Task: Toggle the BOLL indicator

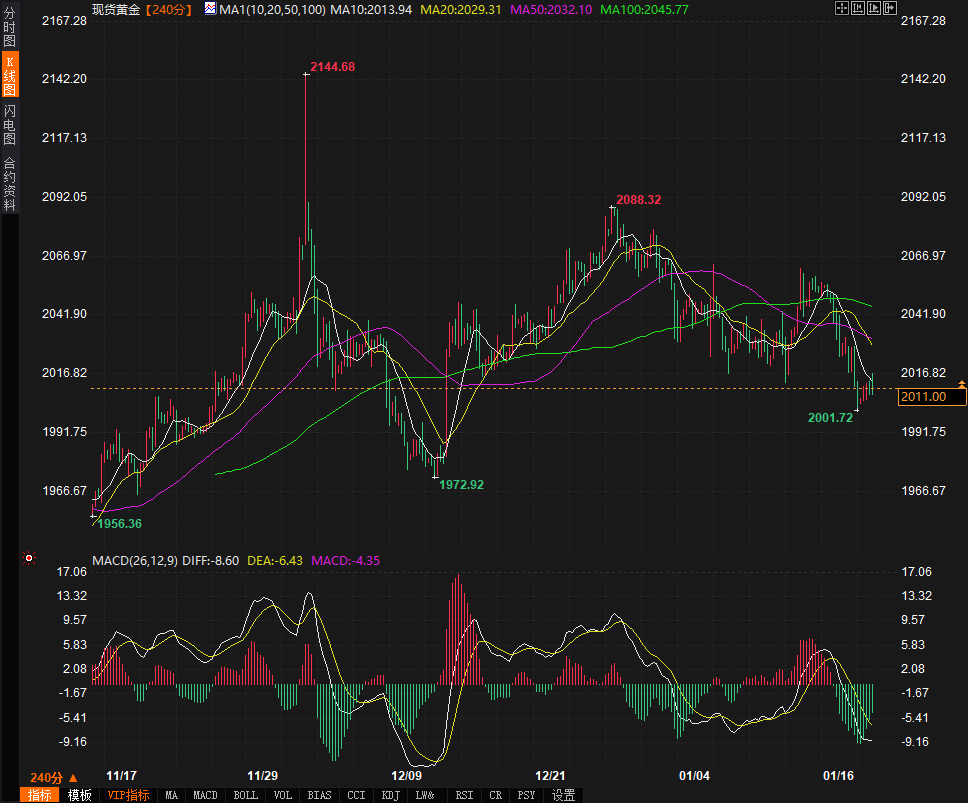Action: [x=244, y=795]
